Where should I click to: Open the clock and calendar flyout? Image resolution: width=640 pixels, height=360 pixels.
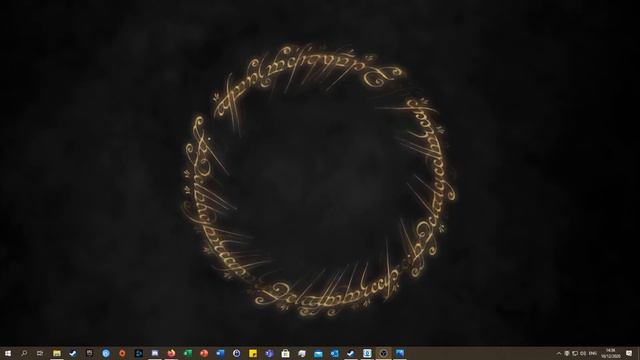click(x=611, y=353)
